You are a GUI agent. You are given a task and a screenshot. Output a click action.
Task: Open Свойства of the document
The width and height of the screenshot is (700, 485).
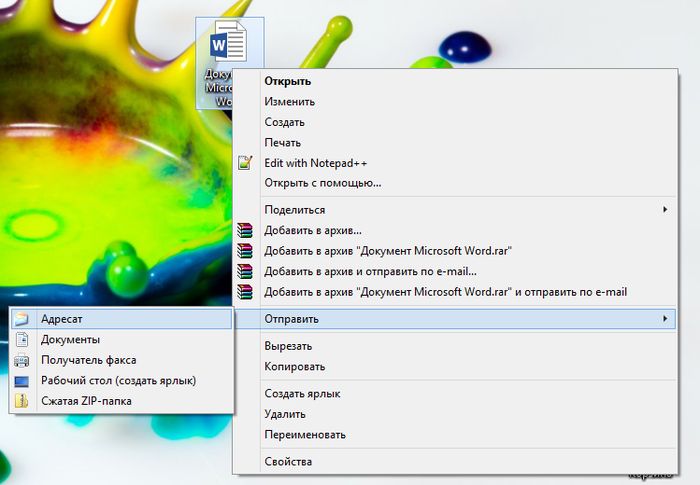coord(288,461)
